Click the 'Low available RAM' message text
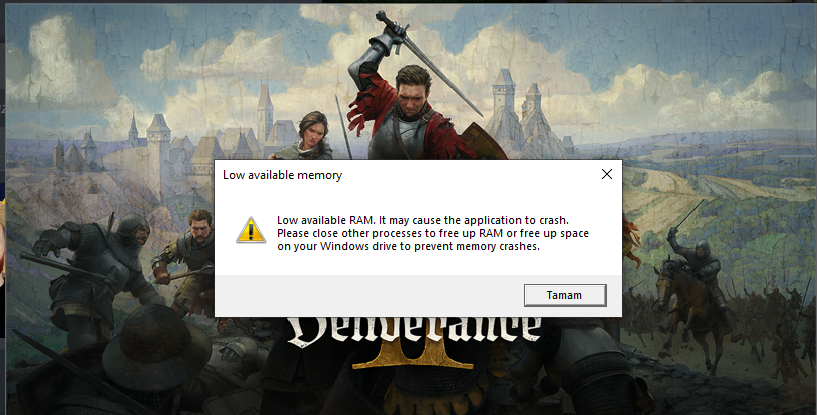817x415 pixels. [x=433, y=233]
